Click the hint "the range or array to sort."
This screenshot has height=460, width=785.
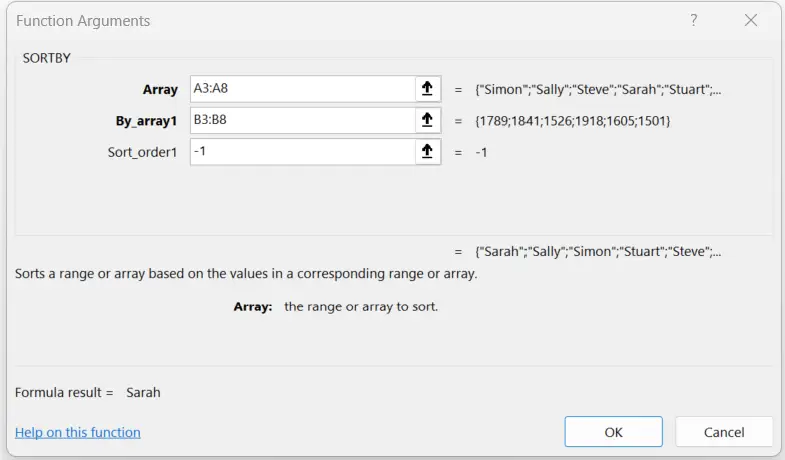click(x=361, y=306)
